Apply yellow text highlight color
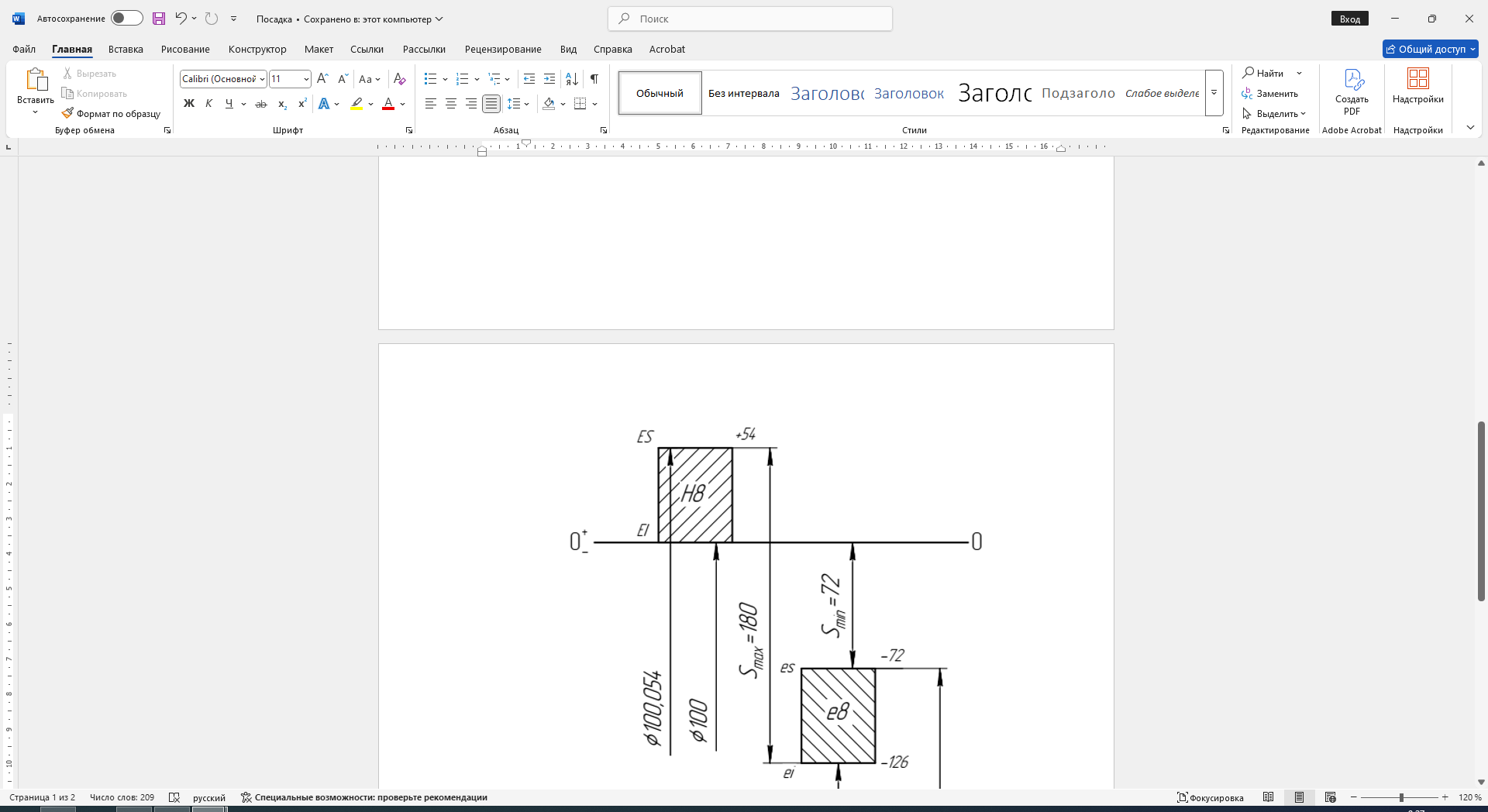 (x=356, y=104)
